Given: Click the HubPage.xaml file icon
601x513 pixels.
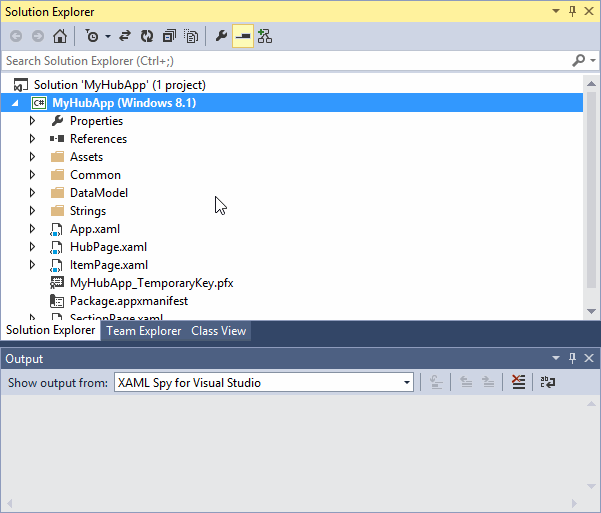Looking at the screenshot, I should pos(57,247).
